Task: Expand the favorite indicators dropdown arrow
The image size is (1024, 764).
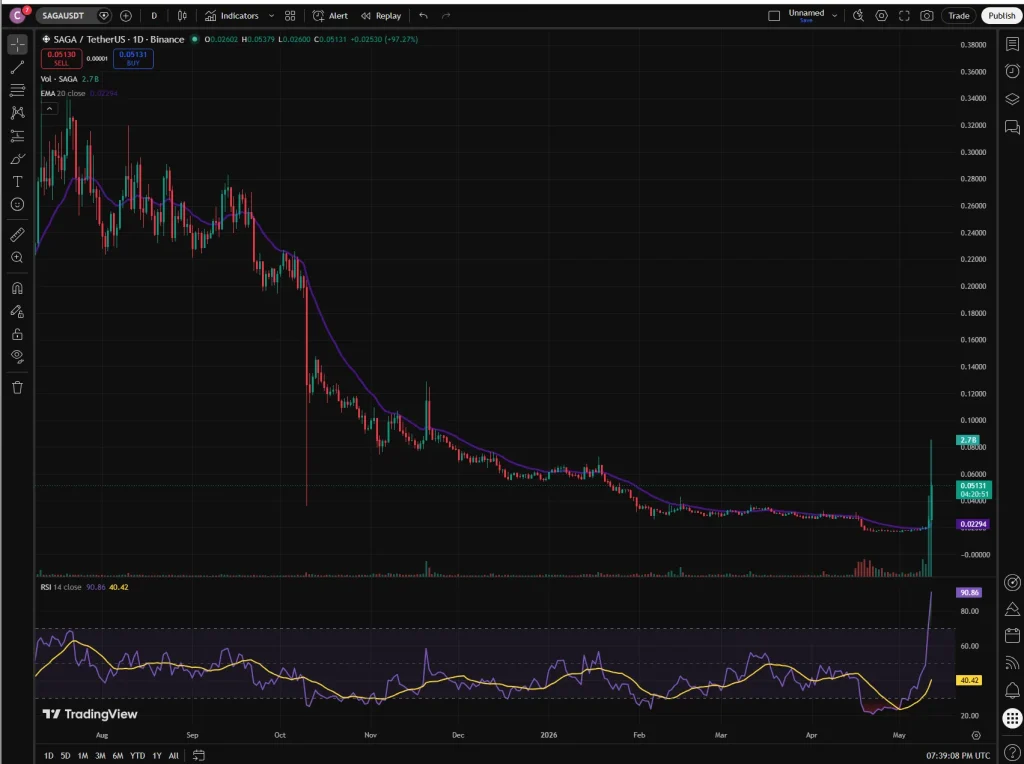Action: (272, 16)
